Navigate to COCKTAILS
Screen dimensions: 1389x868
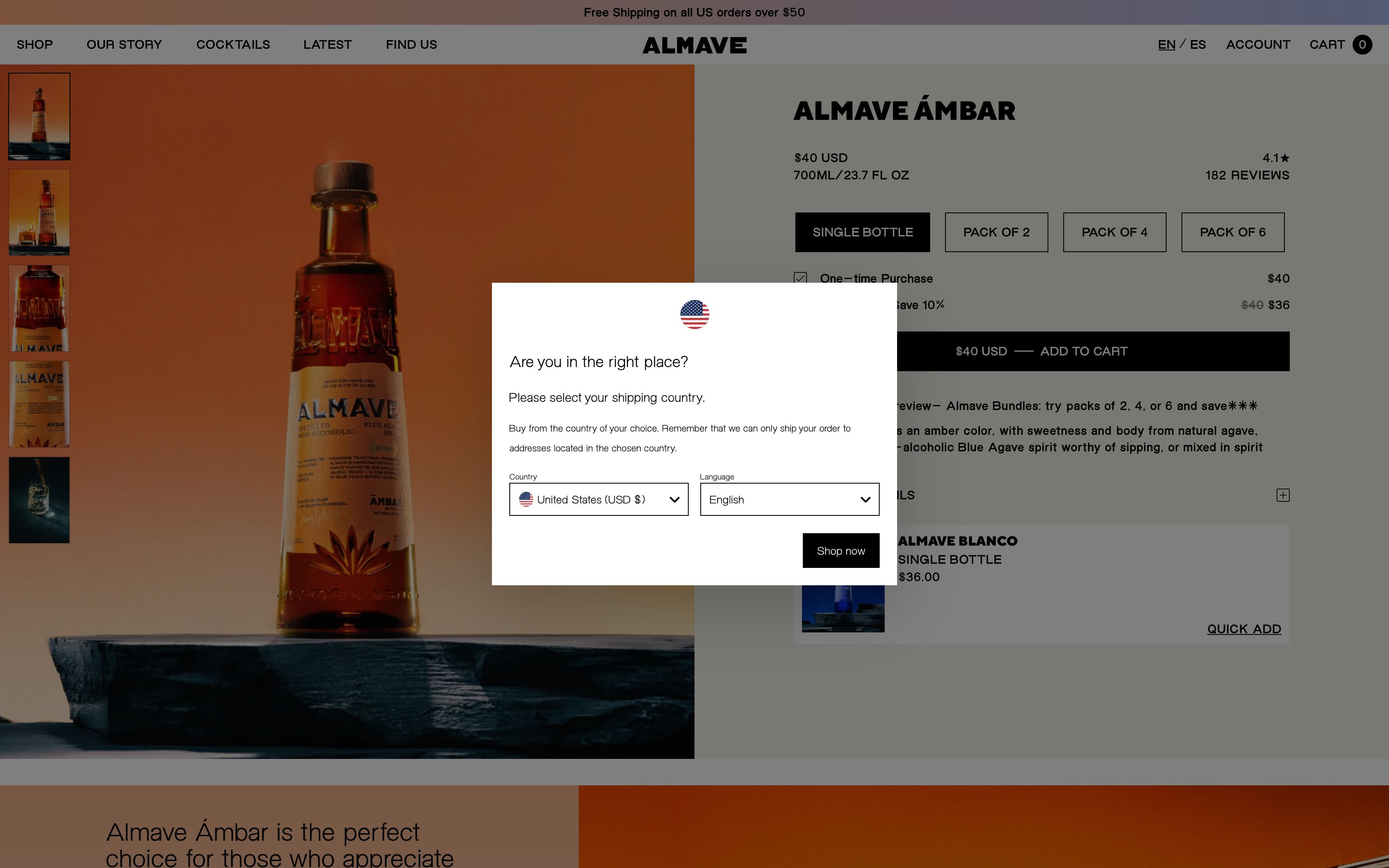tap(233, 44)
